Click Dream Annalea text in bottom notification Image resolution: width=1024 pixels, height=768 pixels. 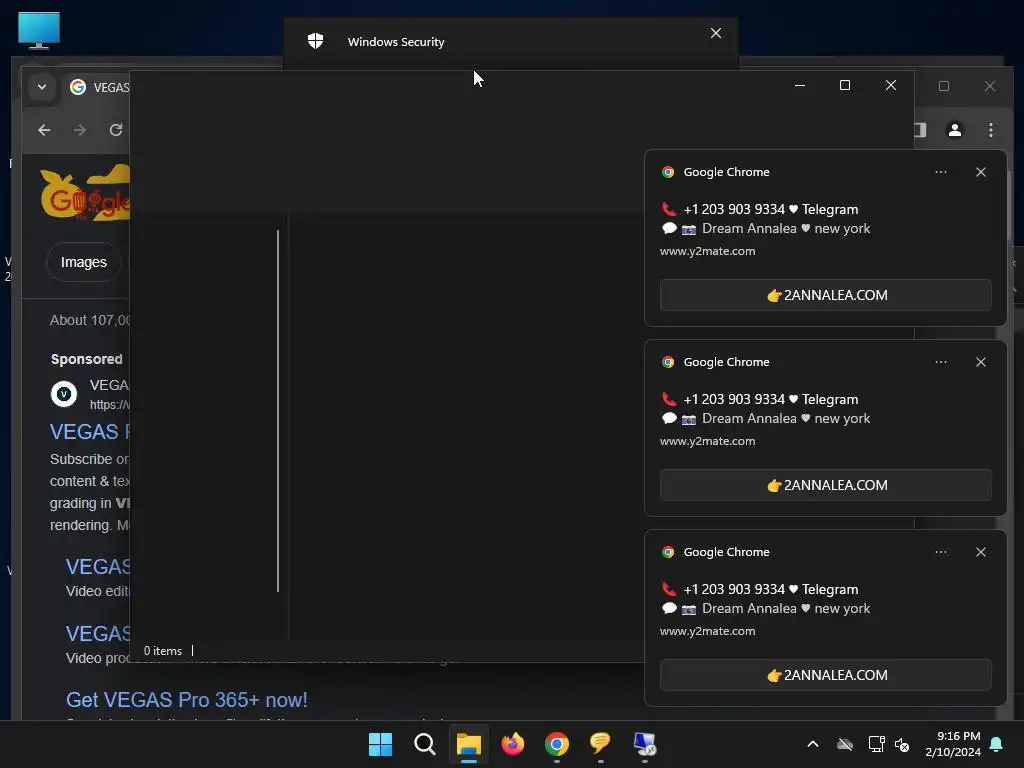pos(749,608)
